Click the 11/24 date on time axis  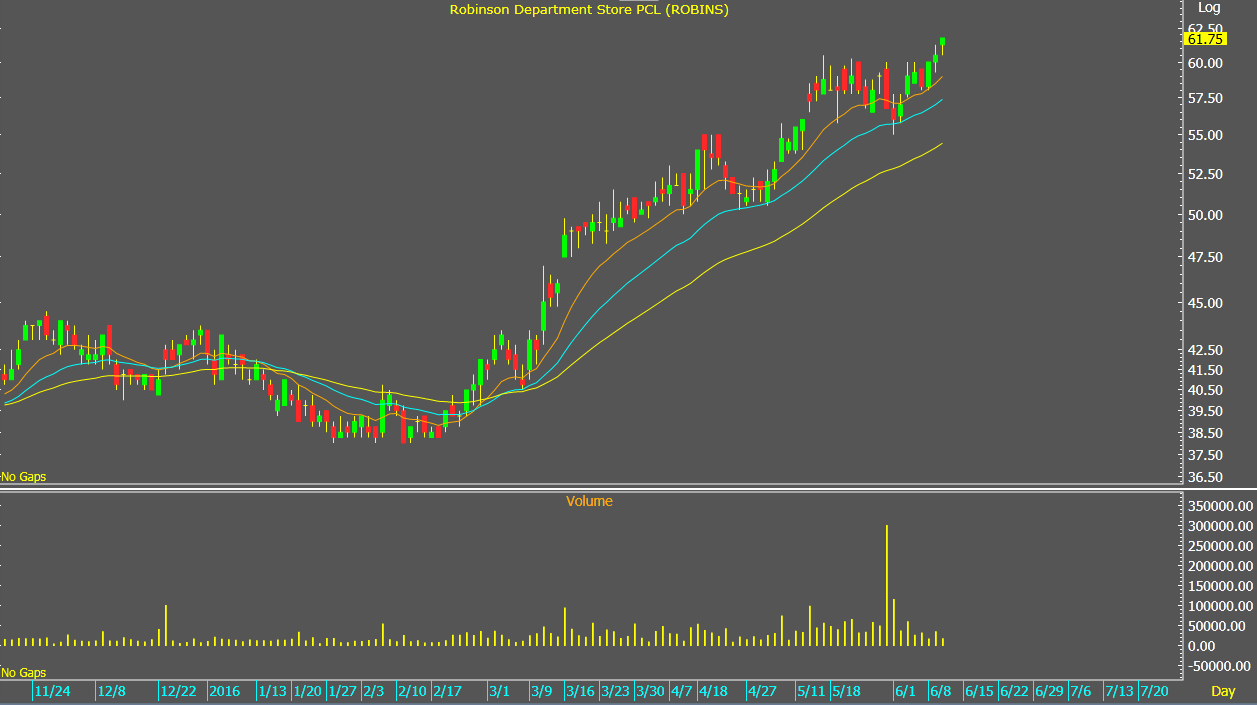[53, 691]
